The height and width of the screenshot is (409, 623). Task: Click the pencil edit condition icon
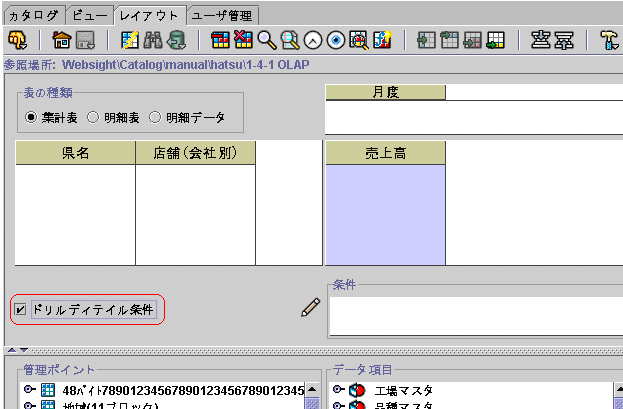point(311,309)
